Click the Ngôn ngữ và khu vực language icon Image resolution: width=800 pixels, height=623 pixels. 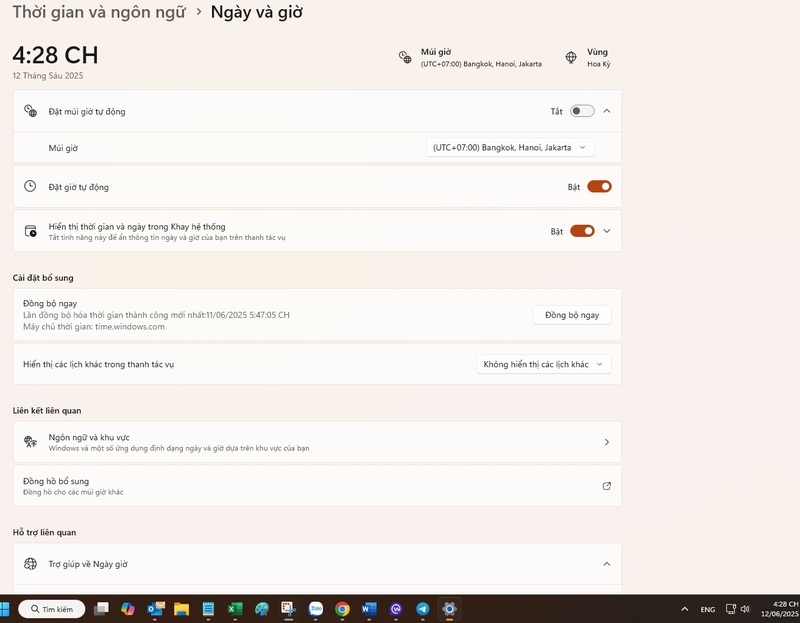click(x=31, y=442)
